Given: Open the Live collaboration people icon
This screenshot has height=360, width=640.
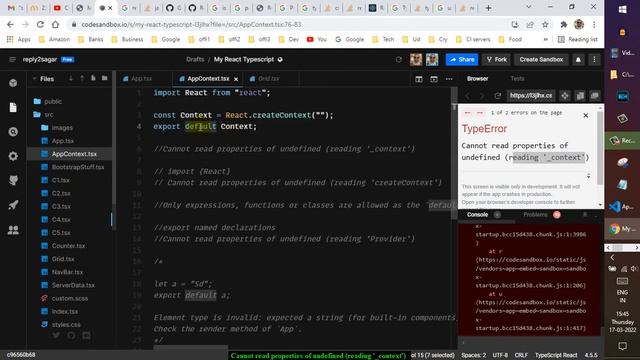Looking at the screenshot, I should tap(13, 230).
